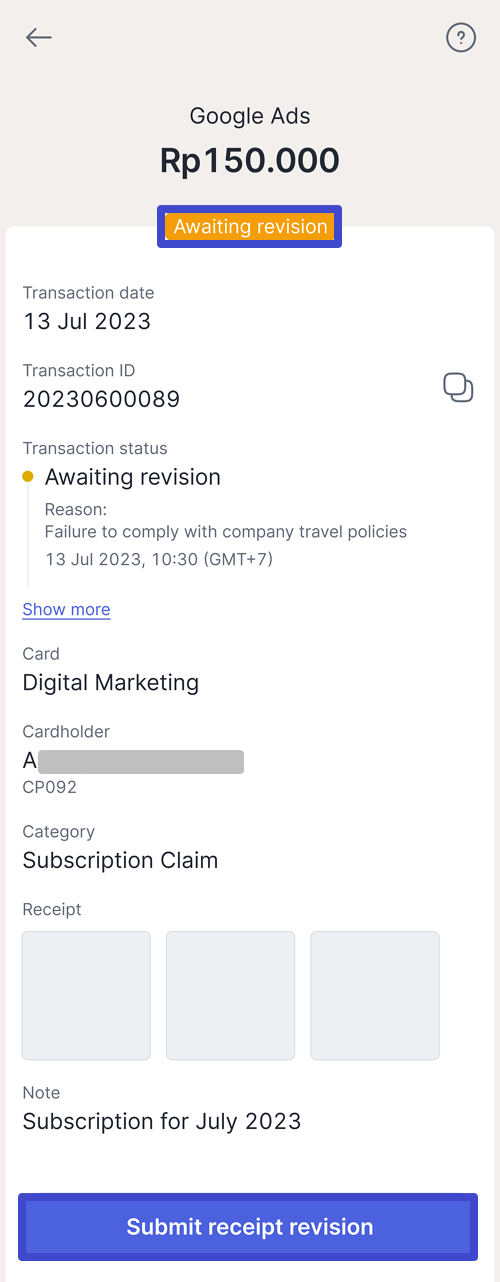500x1282 pixels.
Task: Tap the redacted cardholder name
Action: coord(133,762)
